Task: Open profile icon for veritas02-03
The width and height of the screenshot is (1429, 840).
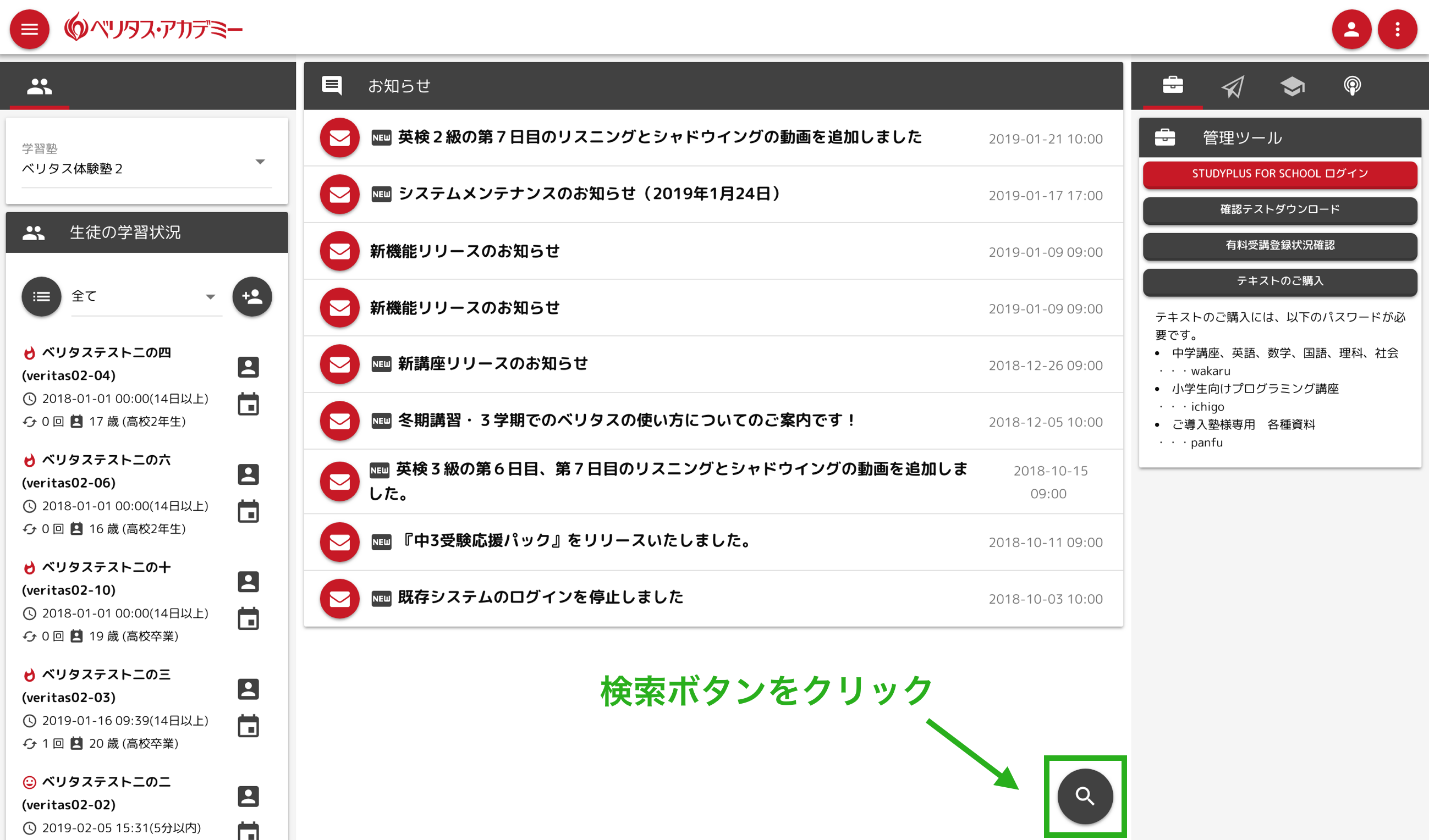Action: pos(248,689)
